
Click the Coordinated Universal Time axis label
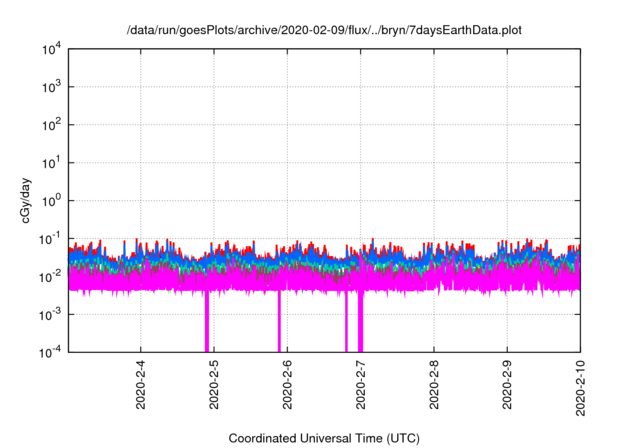point(324,439)
